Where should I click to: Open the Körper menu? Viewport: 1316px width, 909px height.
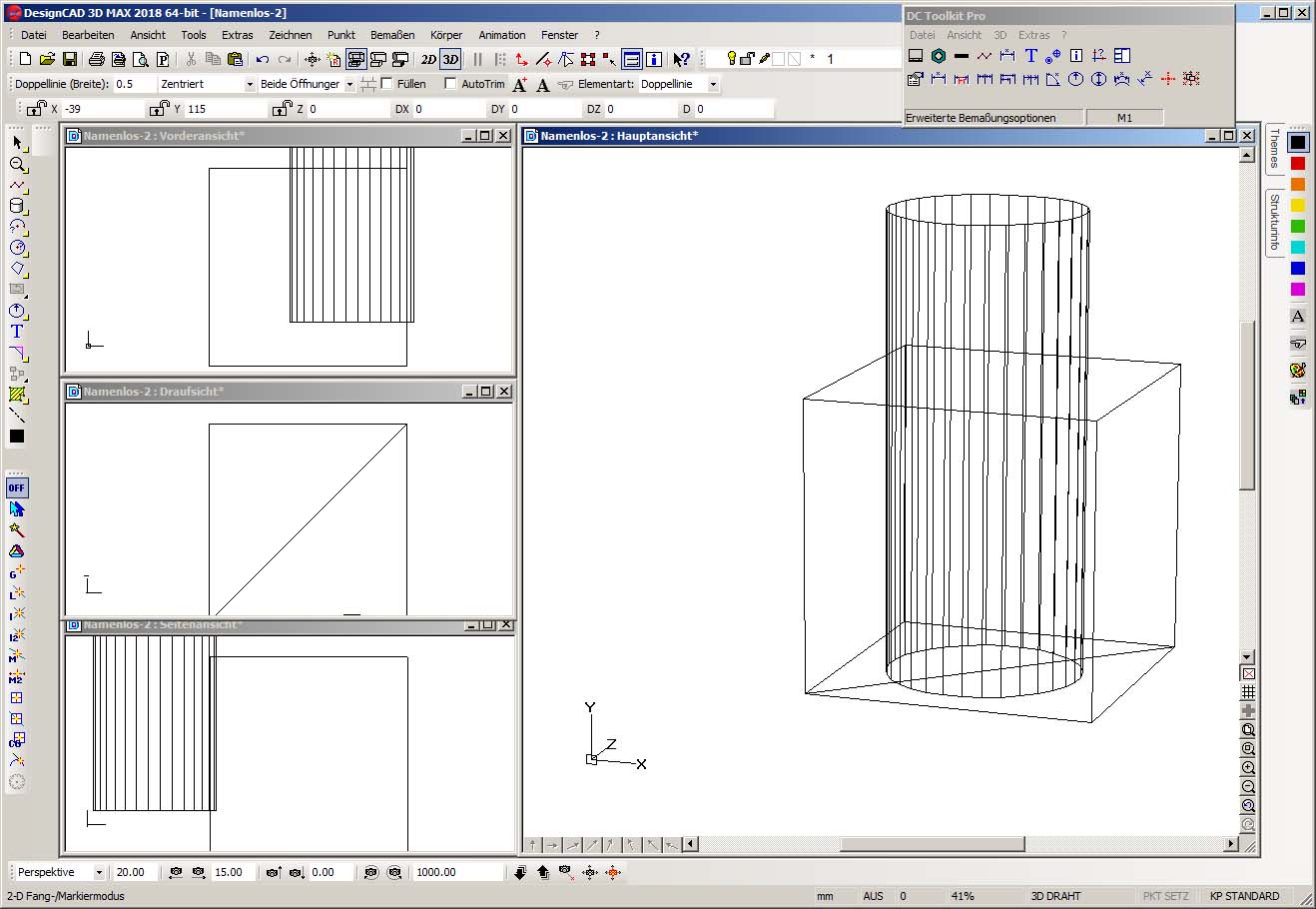(445, 35)
